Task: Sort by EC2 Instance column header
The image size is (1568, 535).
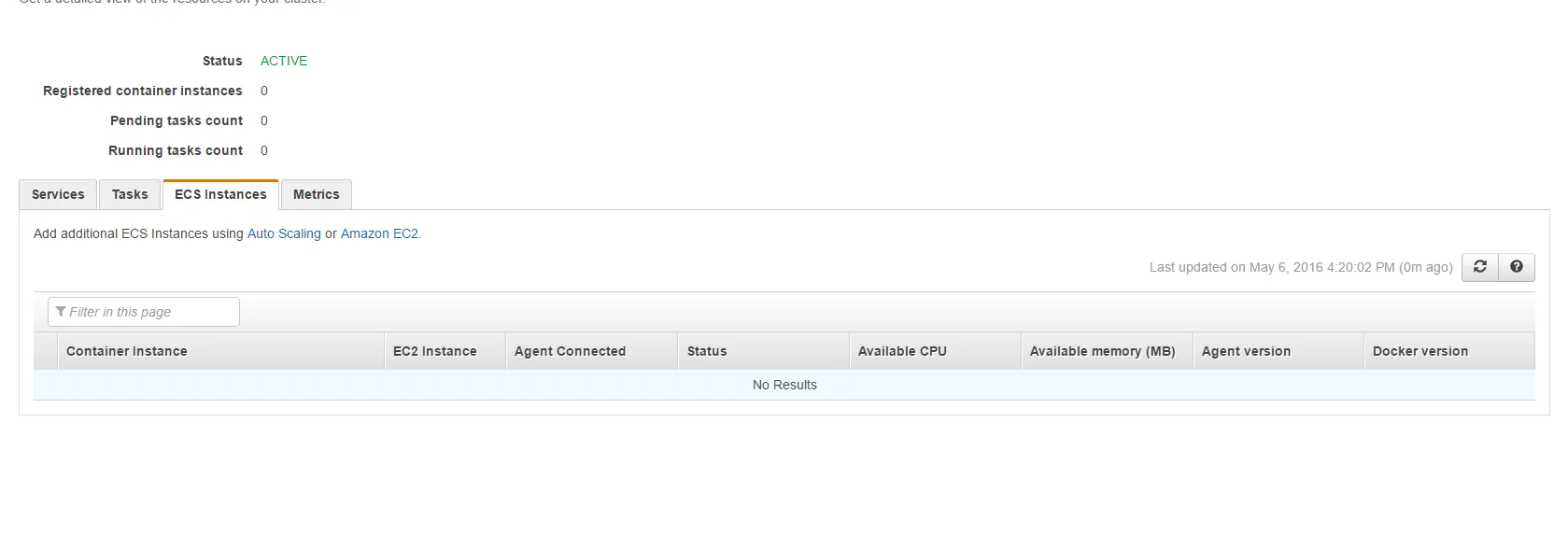Action: (435, 351)
